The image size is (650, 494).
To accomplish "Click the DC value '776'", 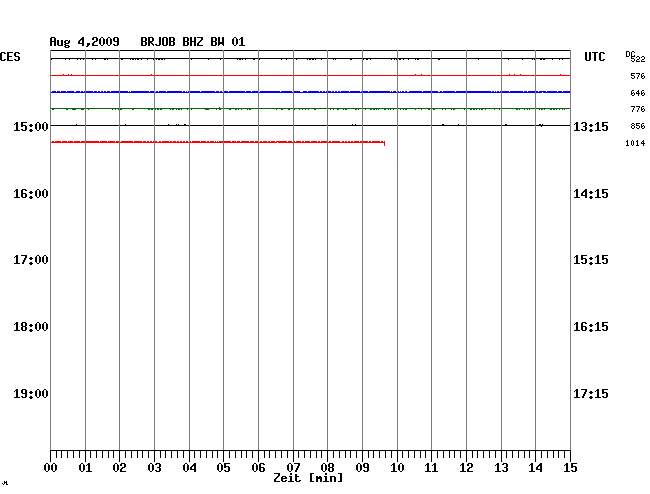I will pos(638,109).
